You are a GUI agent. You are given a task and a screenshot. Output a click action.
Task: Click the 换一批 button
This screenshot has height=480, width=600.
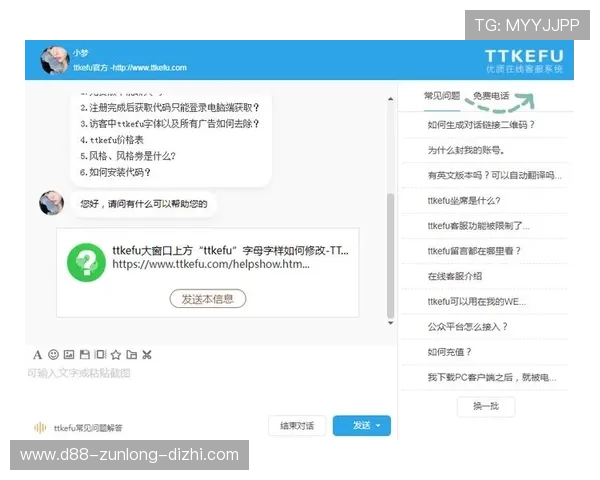tap(486, 406)
